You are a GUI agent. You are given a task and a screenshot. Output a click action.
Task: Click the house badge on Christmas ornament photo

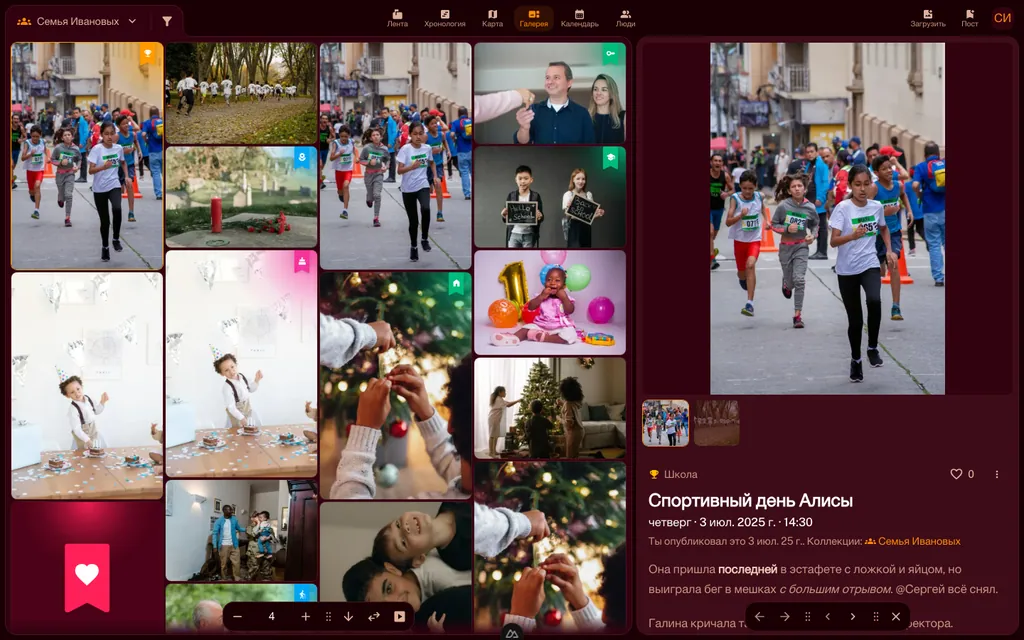456,283
